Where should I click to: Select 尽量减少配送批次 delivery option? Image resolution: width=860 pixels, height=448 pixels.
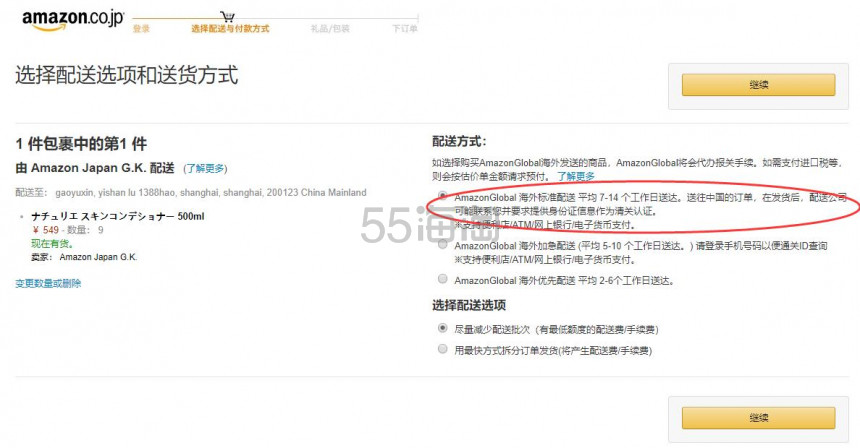(443, 329)
